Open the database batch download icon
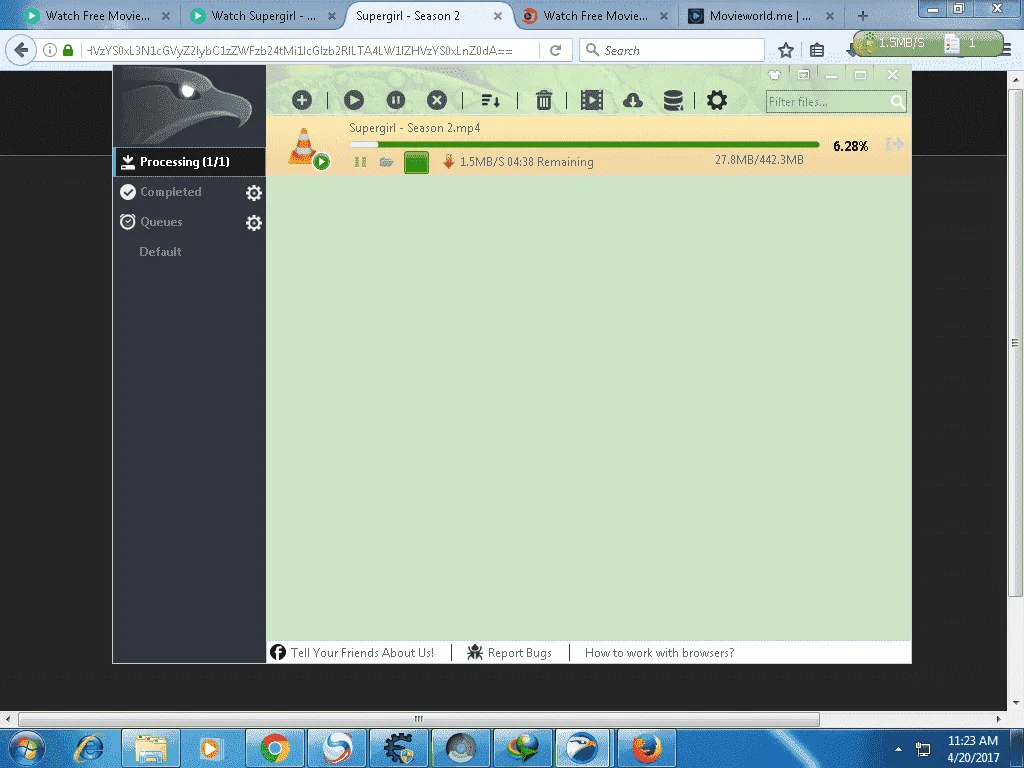1024x768 pixels. click(x=673, y=101)
